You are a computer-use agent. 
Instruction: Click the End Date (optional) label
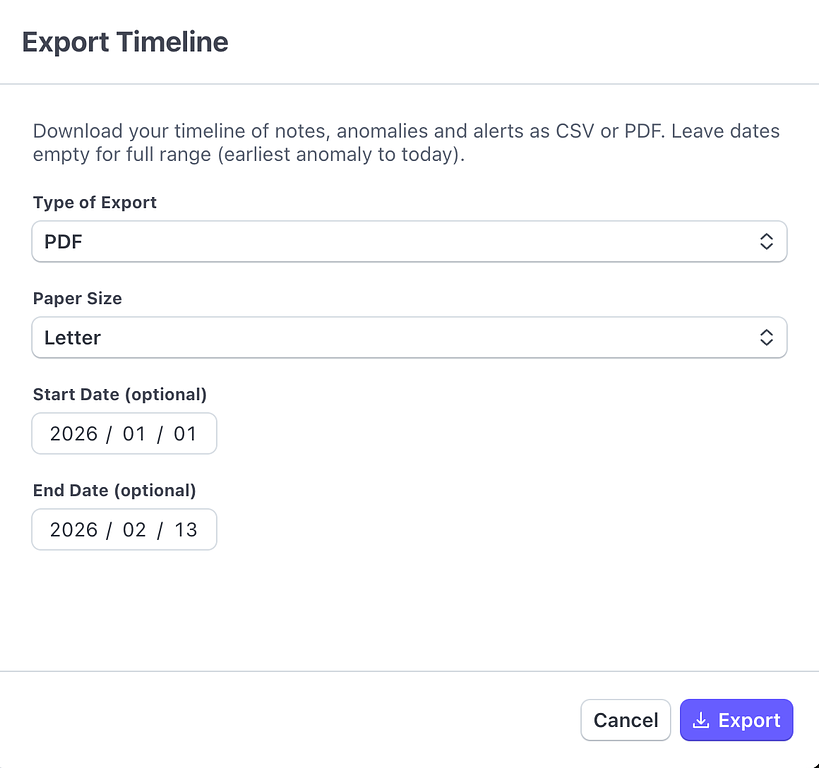coord(114,490)
